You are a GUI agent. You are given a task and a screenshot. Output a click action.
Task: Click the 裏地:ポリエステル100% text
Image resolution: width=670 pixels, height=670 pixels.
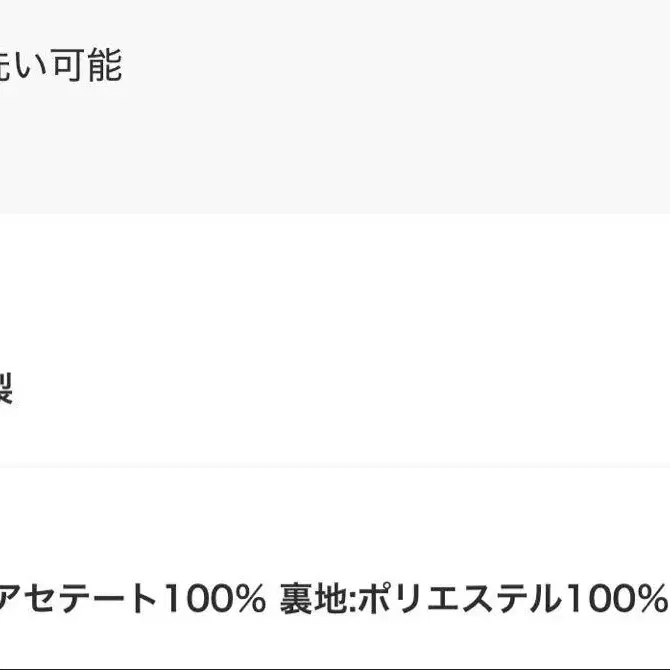[x=474, y=598]
